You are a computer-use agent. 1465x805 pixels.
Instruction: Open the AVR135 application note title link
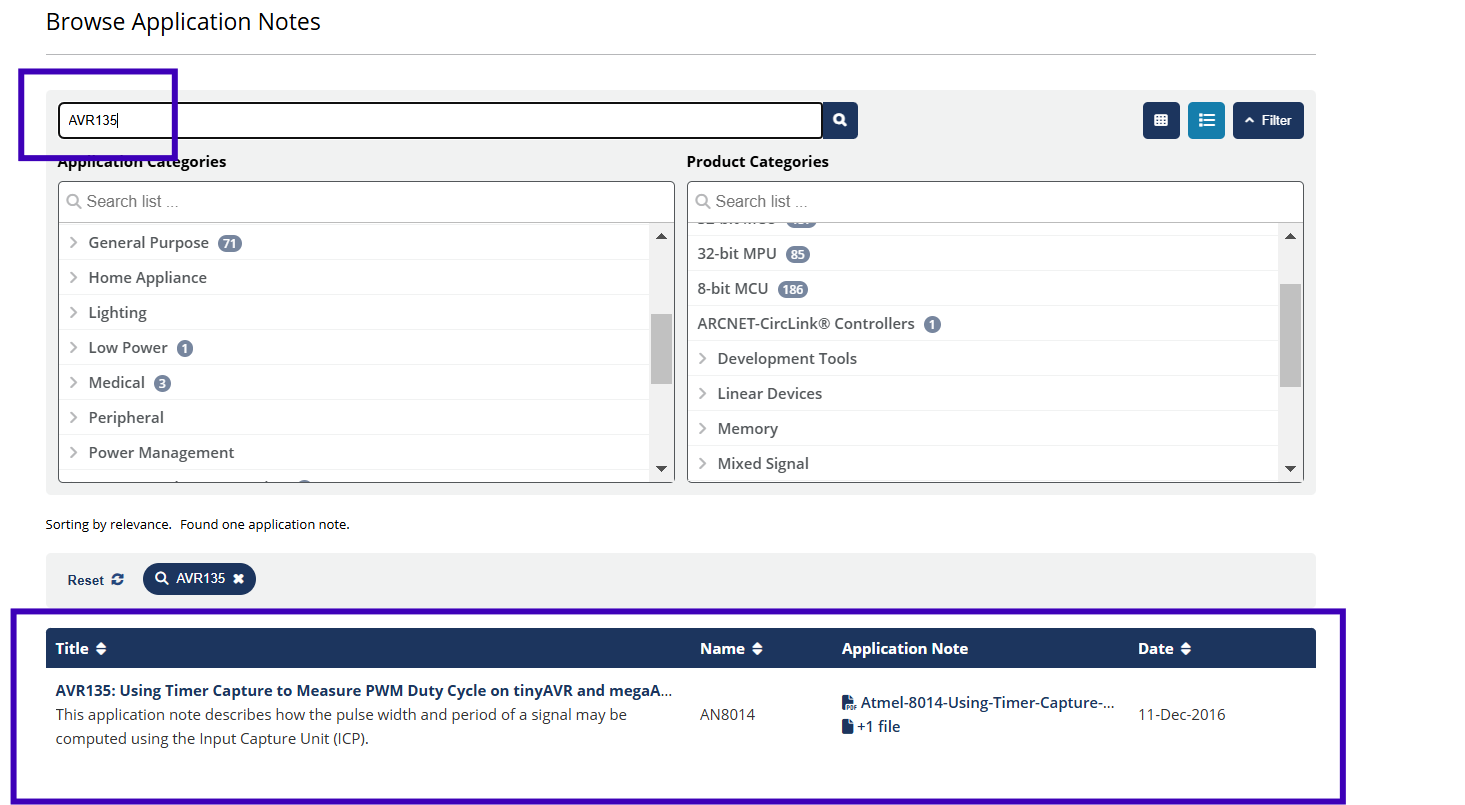tap(364, 690)
